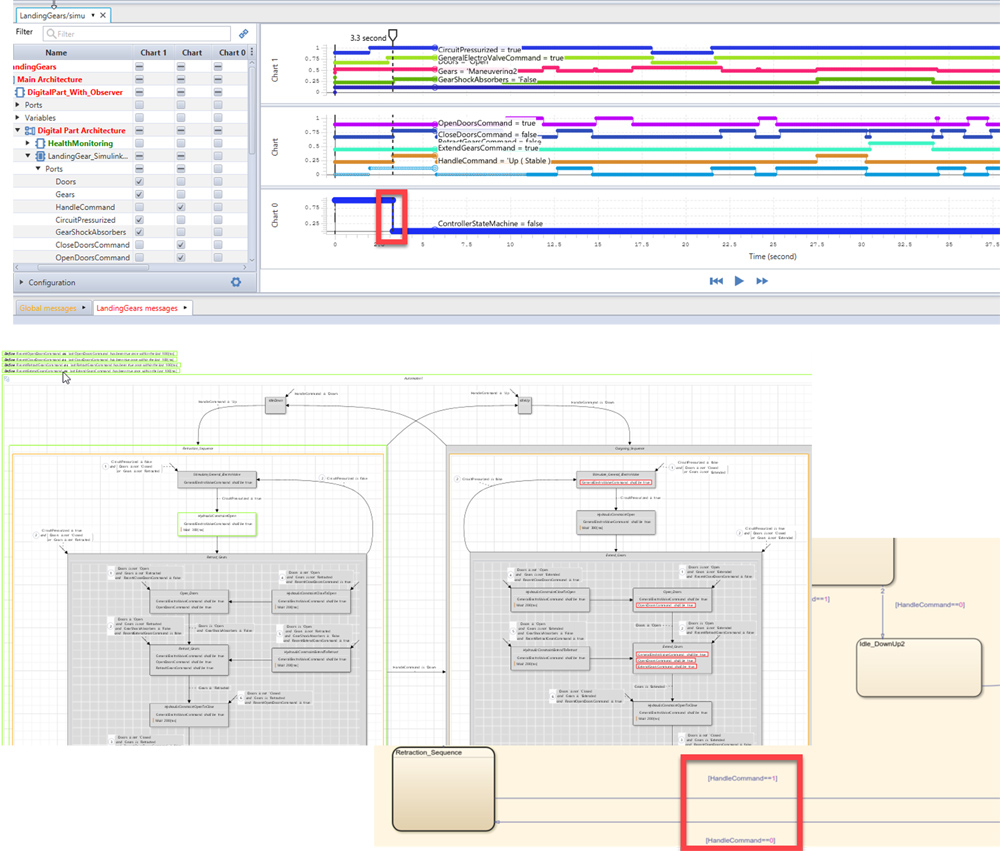Select the Idle_DownUp2 state block

pyautogui.click(x=918, y=667)
